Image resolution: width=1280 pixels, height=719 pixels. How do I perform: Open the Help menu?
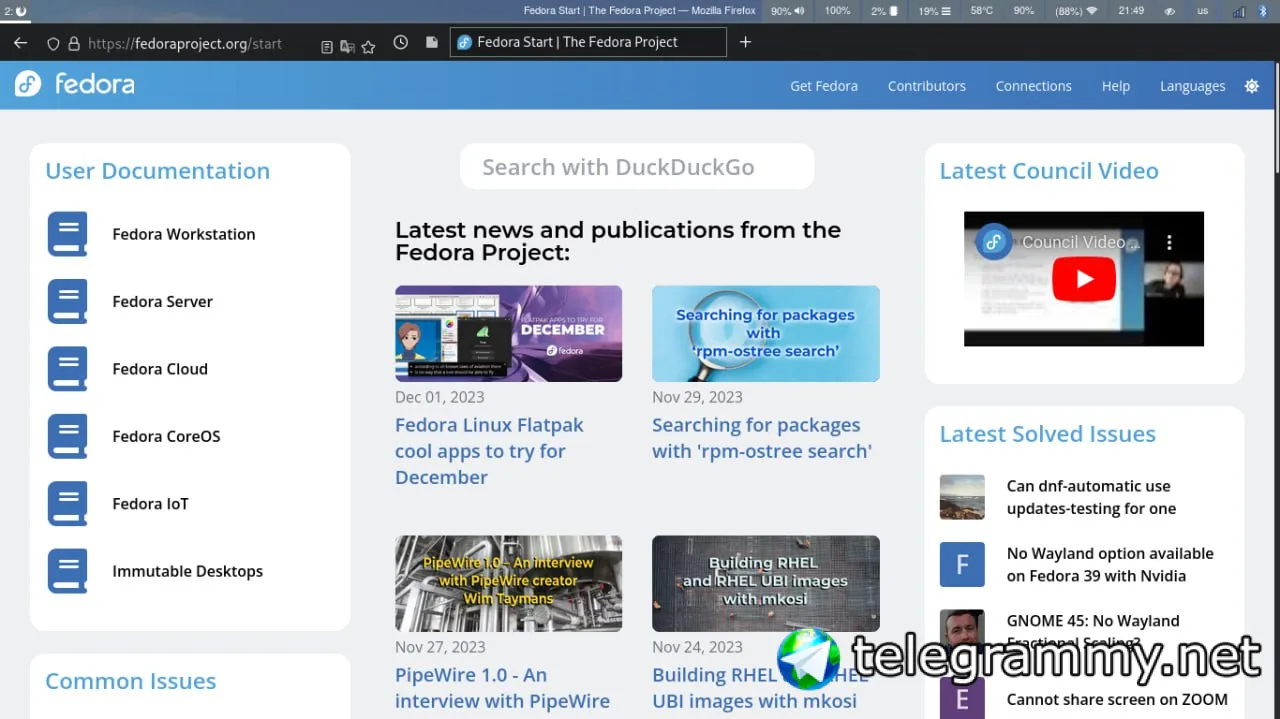pos(1116,86)
